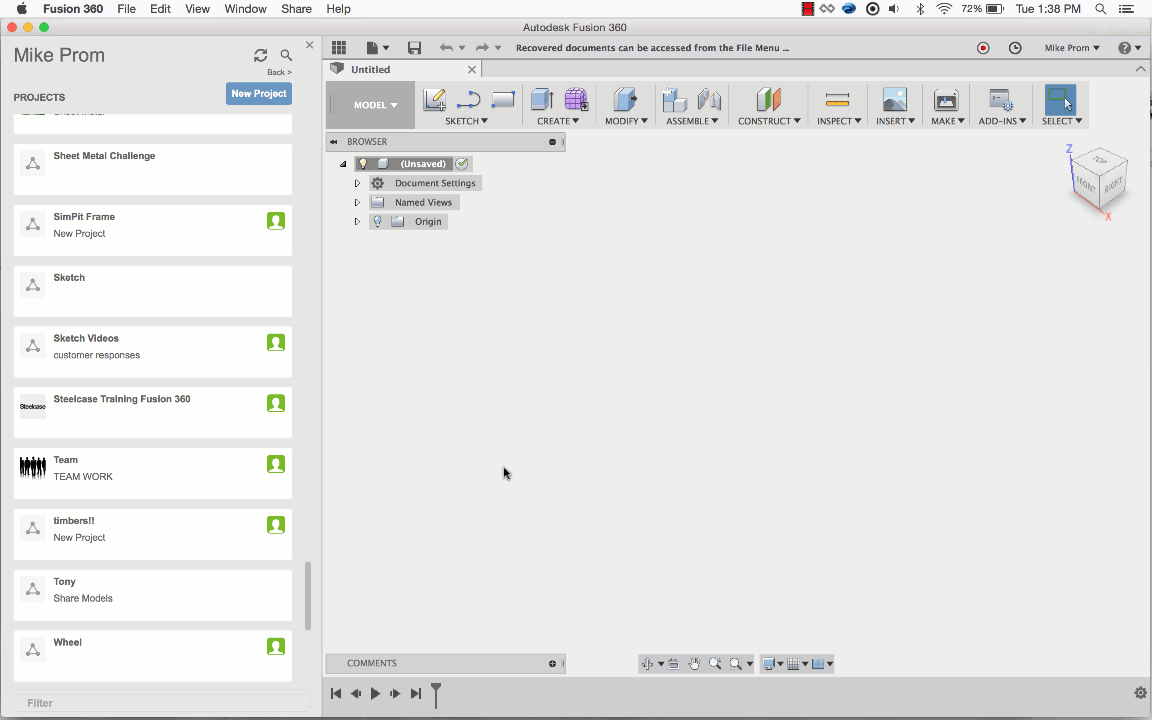Select the Line sketch tool icon
Screen dimensions: 1152x720
tap(468, 99)
